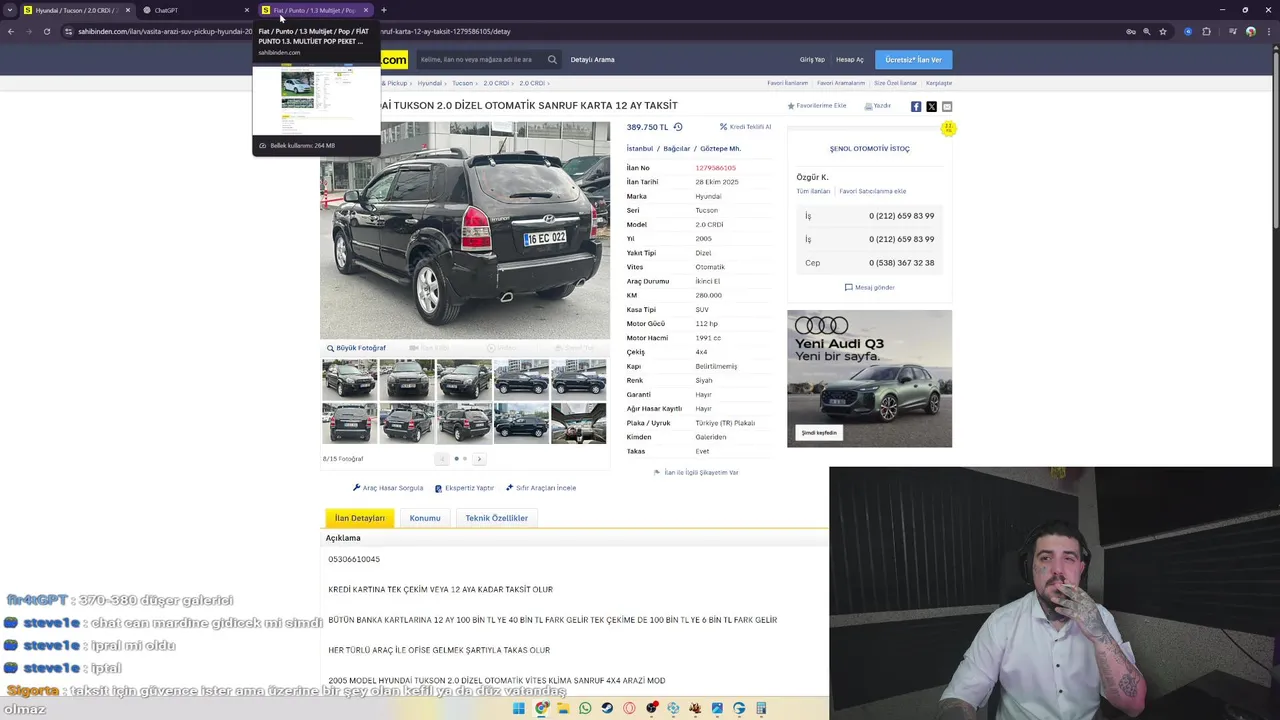Click the Karşılaştır link
This screenshot has height=720, width=1280.
pyautogui.click(x=939, y=83)
